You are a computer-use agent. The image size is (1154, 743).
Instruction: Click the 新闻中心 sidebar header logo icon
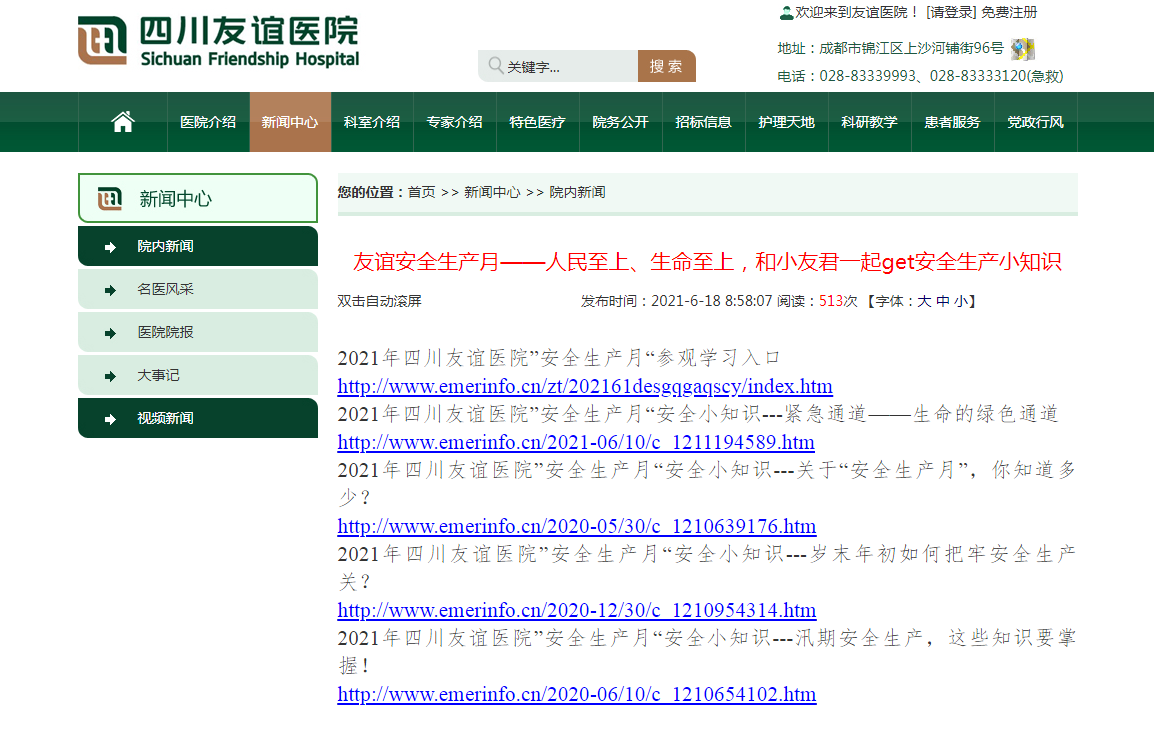coord(110,198)
